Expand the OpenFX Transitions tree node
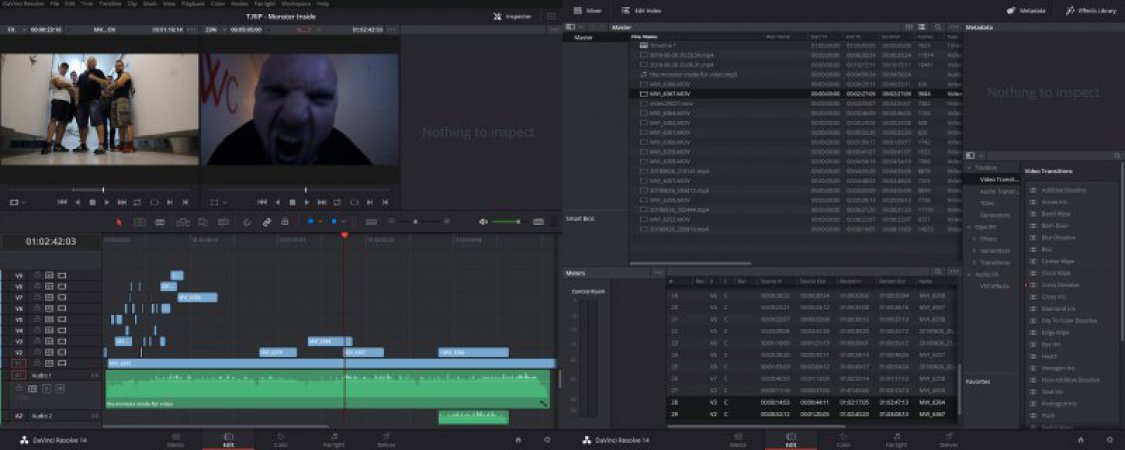The height and width of the screenshot is (450, 1125). click(x=974, y=262)
